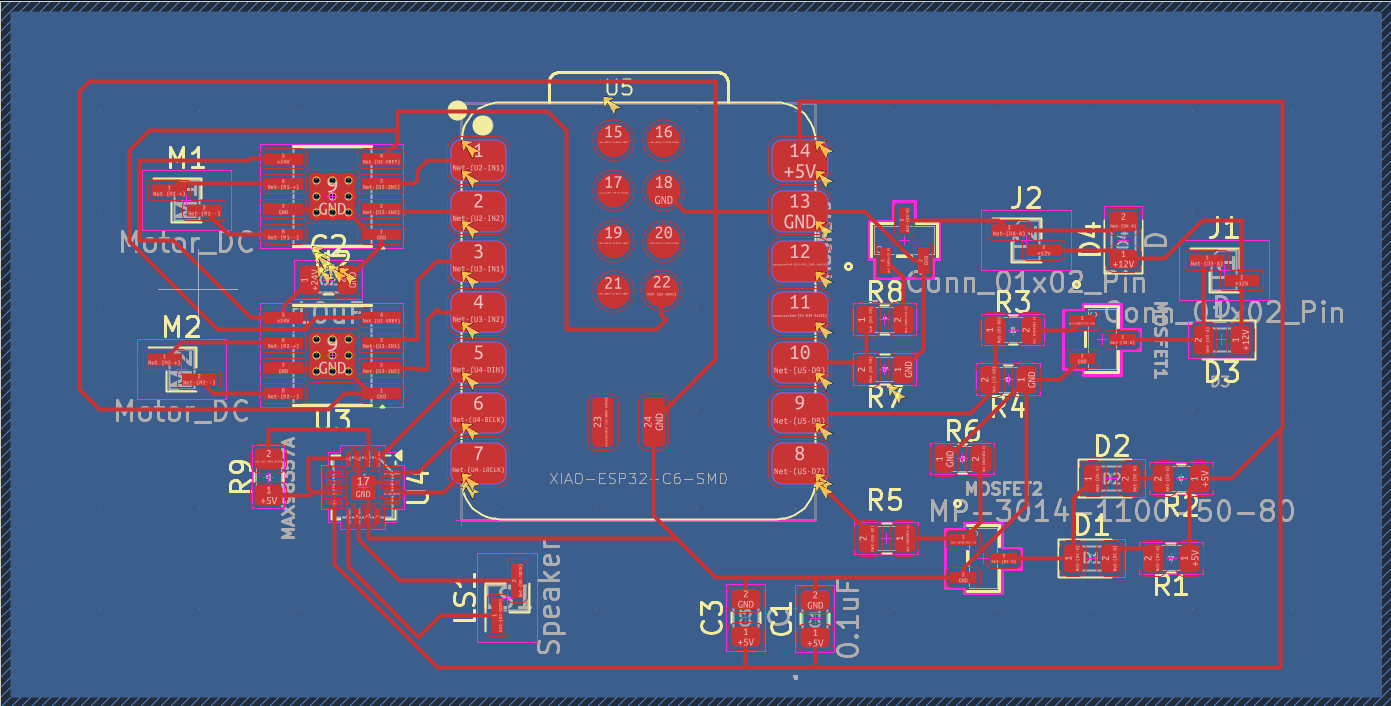Click Motor_DC value text under M2
Viewport: 1391px width, 706px height.
pos(181,411)
